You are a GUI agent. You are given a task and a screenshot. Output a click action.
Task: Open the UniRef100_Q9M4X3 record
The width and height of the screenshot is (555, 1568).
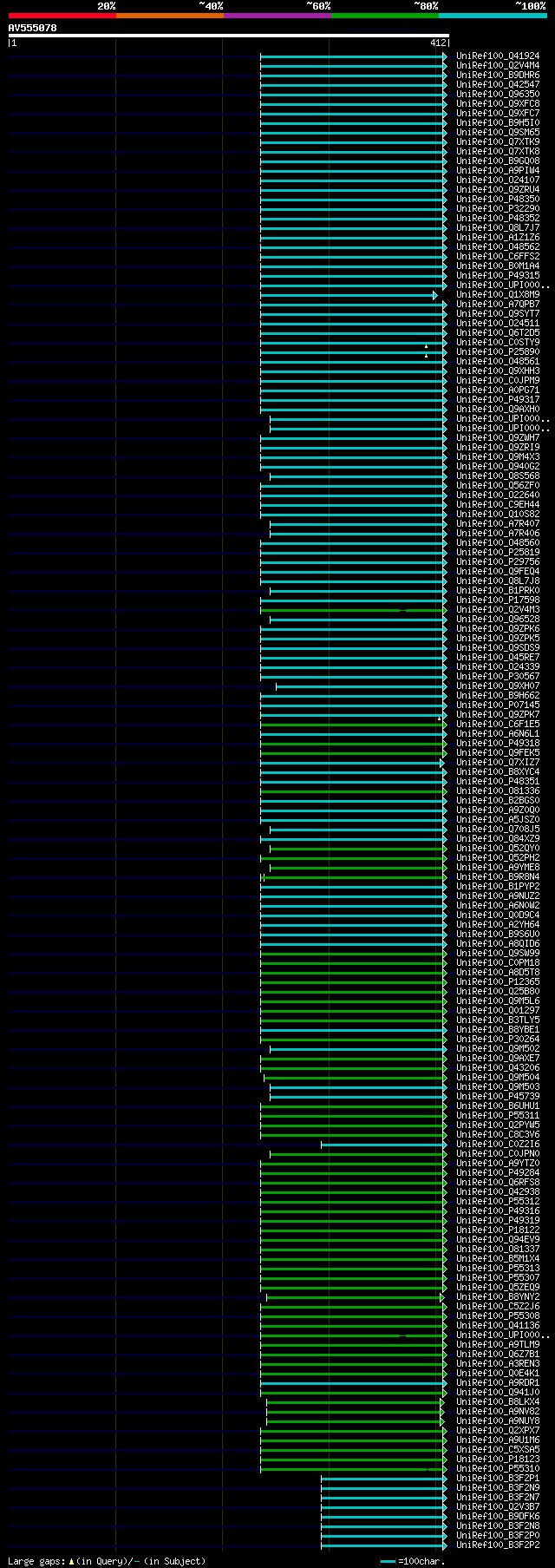[498, 457]
